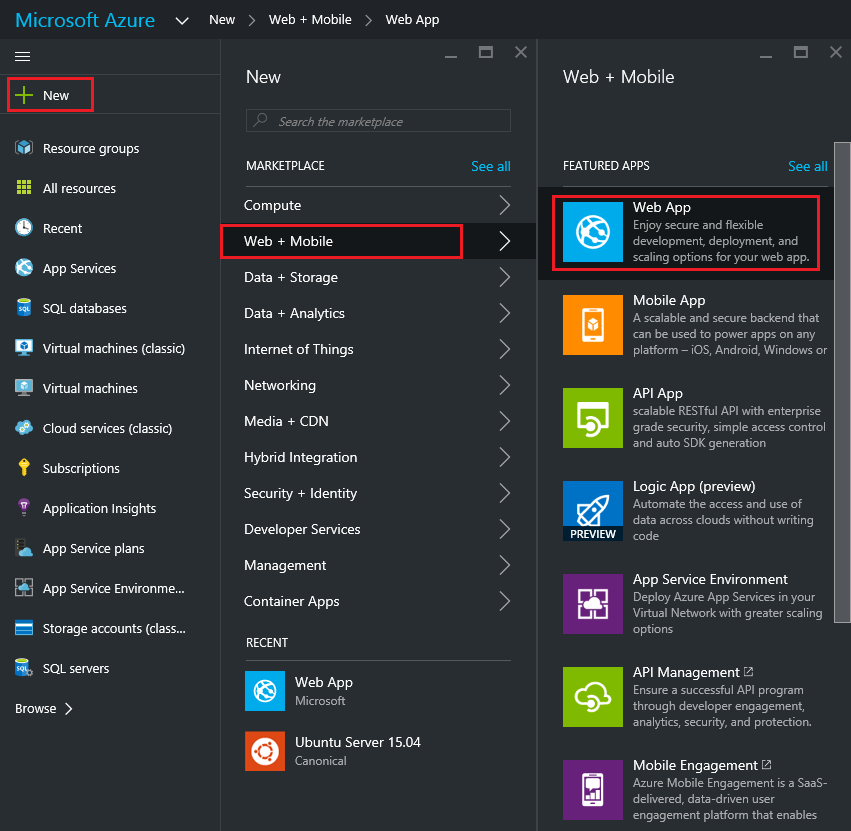Expand the Compute category chevron

pyautogui.click(x=504, y=205)
